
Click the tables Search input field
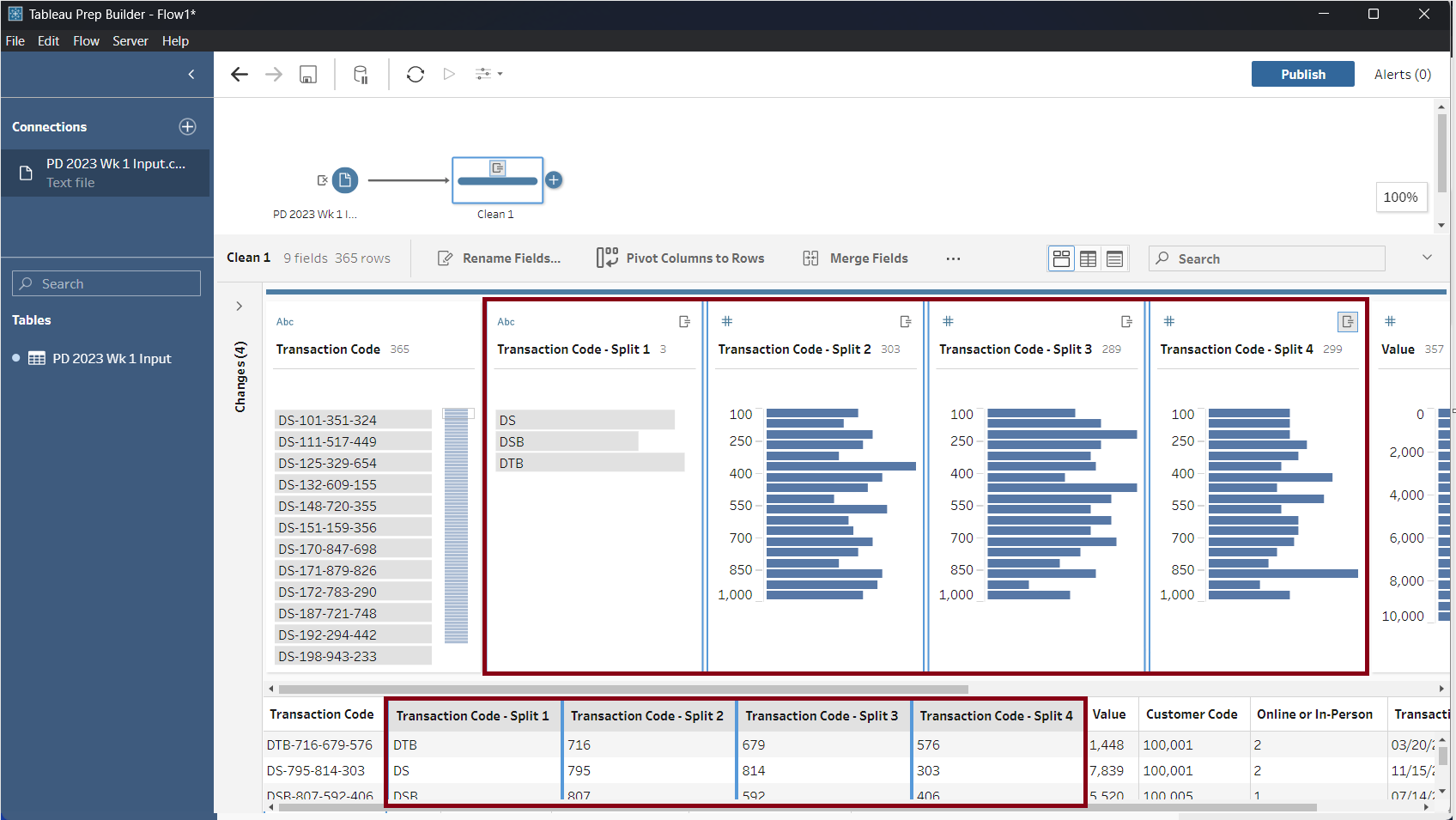(x=106, y=284)
